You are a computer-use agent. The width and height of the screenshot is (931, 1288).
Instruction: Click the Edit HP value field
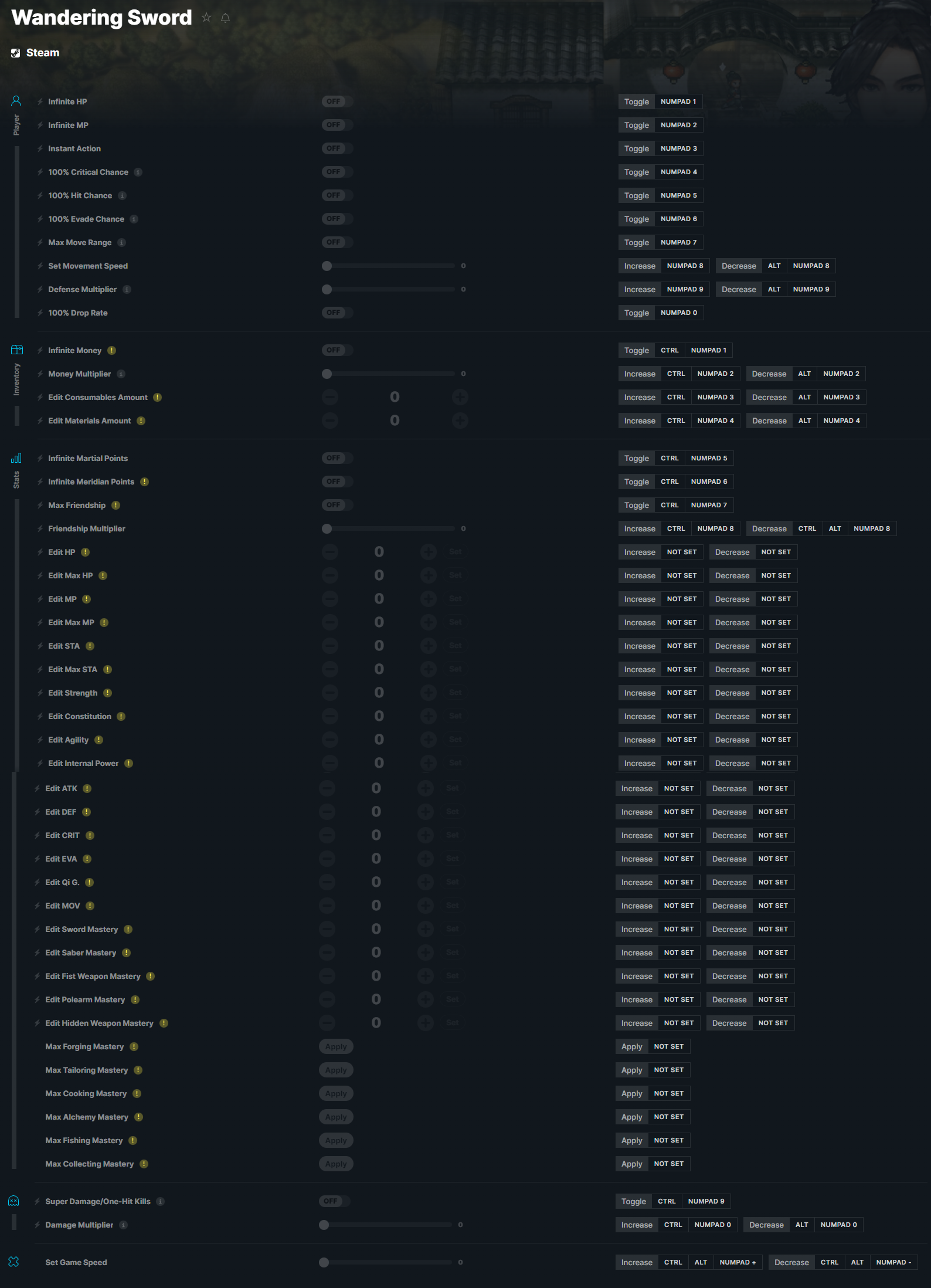tap(379, 552)
